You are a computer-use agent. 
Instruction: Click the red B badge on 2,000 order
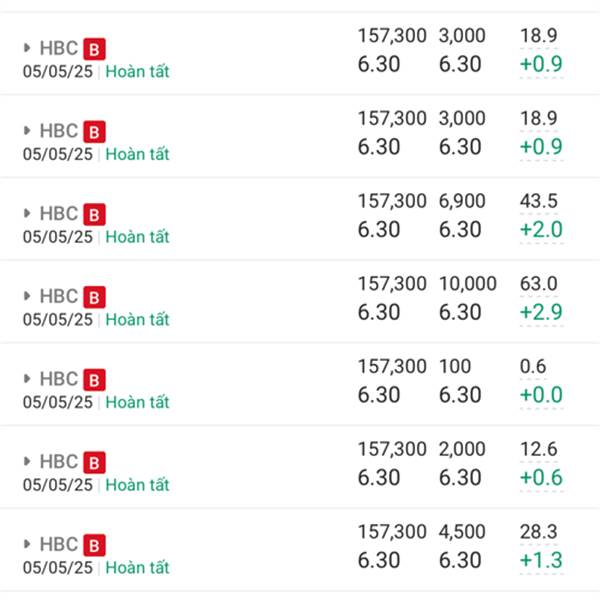(95, 463)
